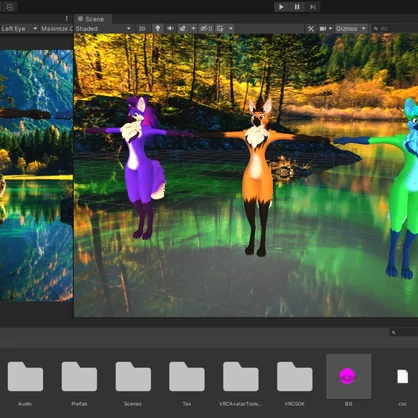Toggle 2D view mode

(x=142, y=29)
